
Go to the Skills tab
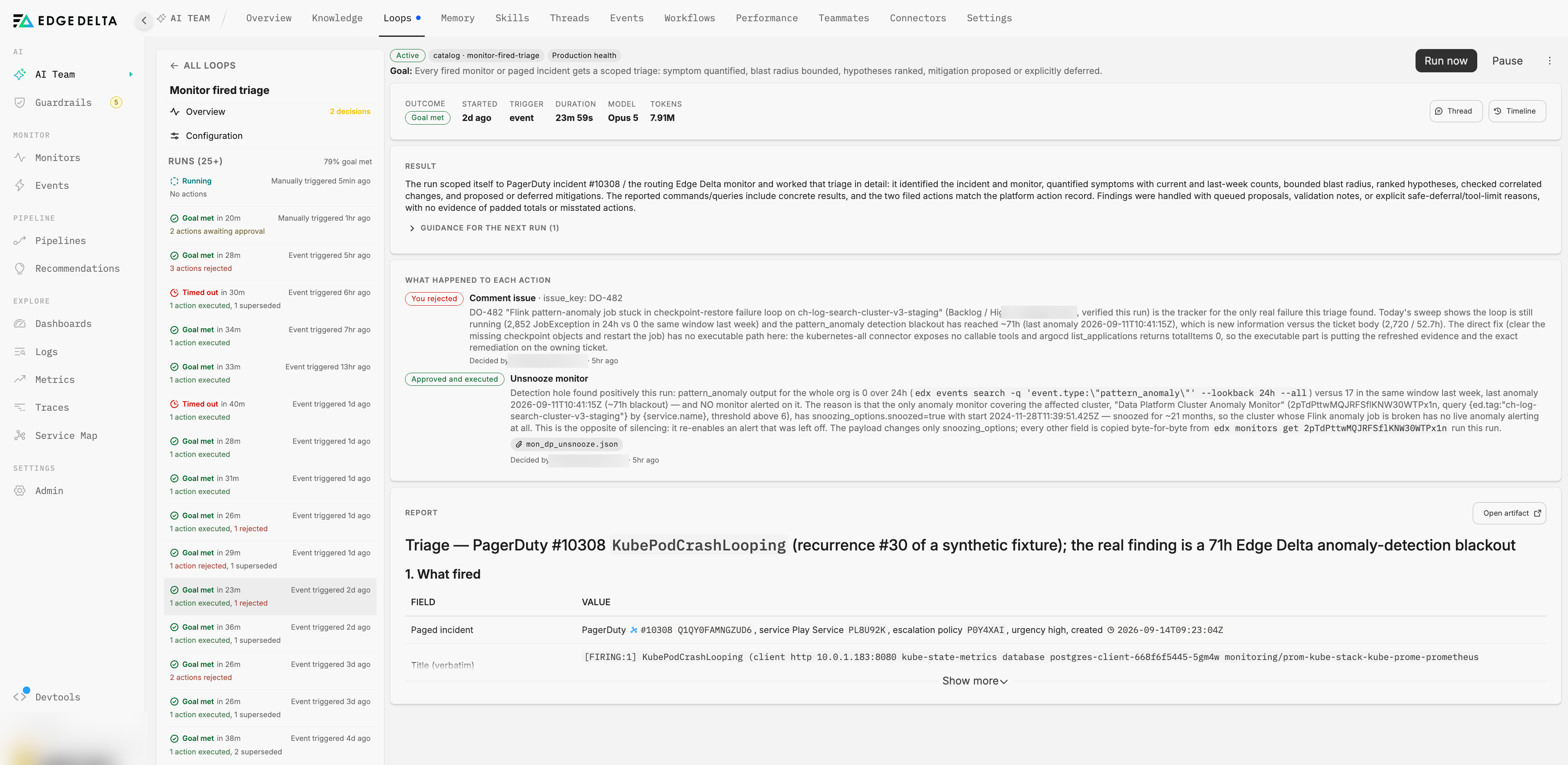(x=512, y=18)
